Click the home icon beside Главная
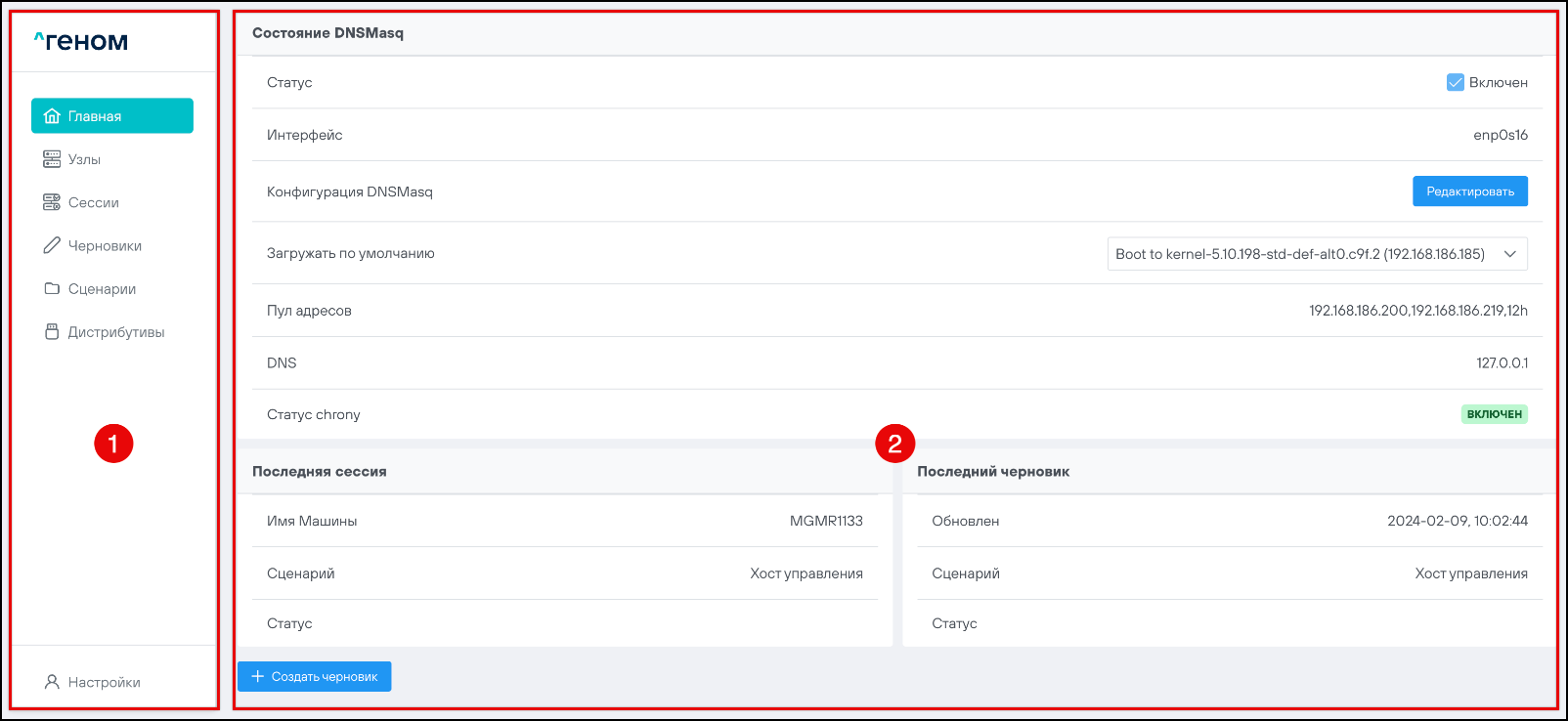Image resolution: width=1568 pixels, height=721 pixels. (53, 116)
